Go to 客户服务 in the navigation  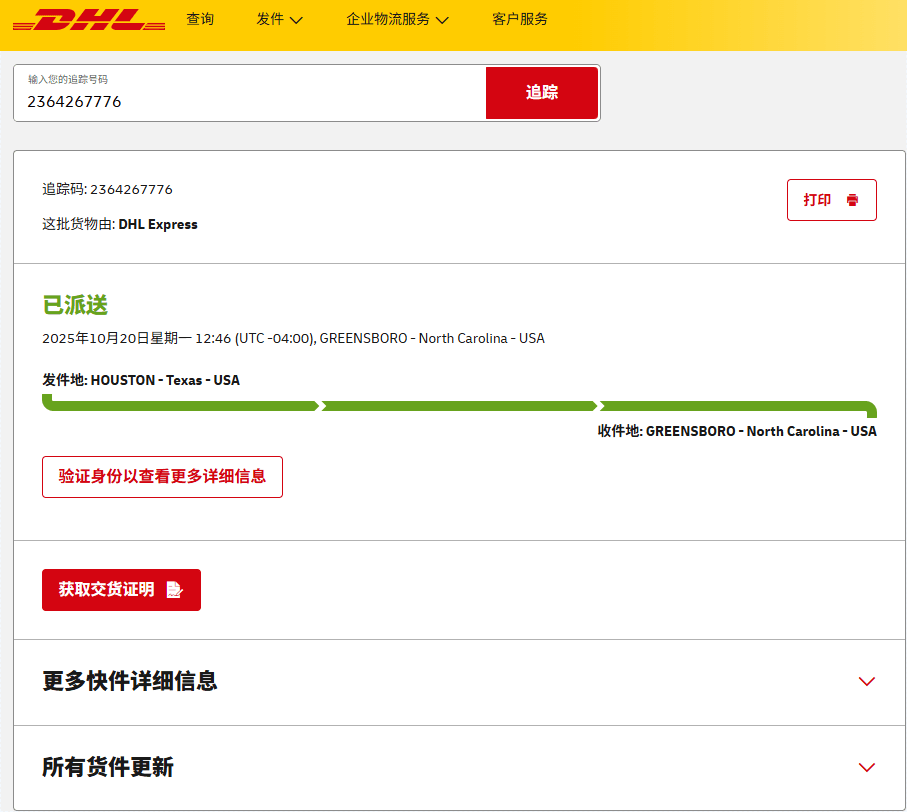(x=520, y=19)
